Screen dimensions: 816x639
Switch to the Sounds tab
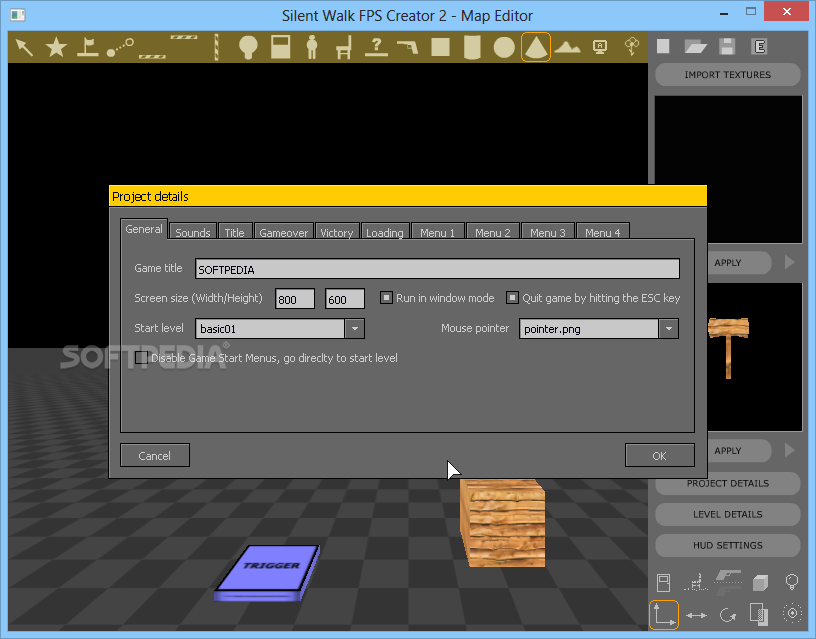(193, 232)
